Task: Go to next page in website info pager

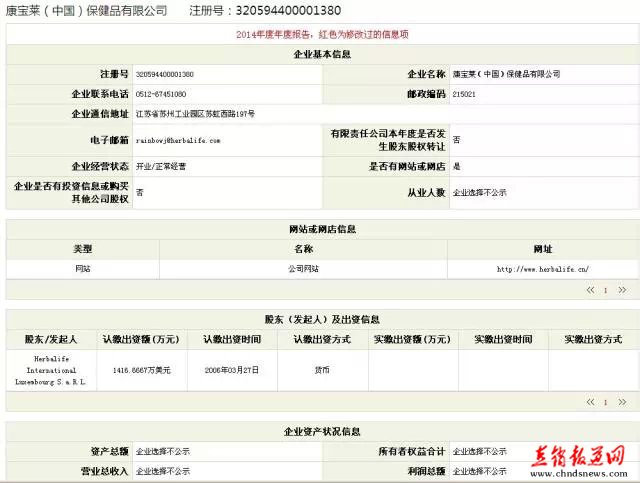Action: tap(622, 290)
